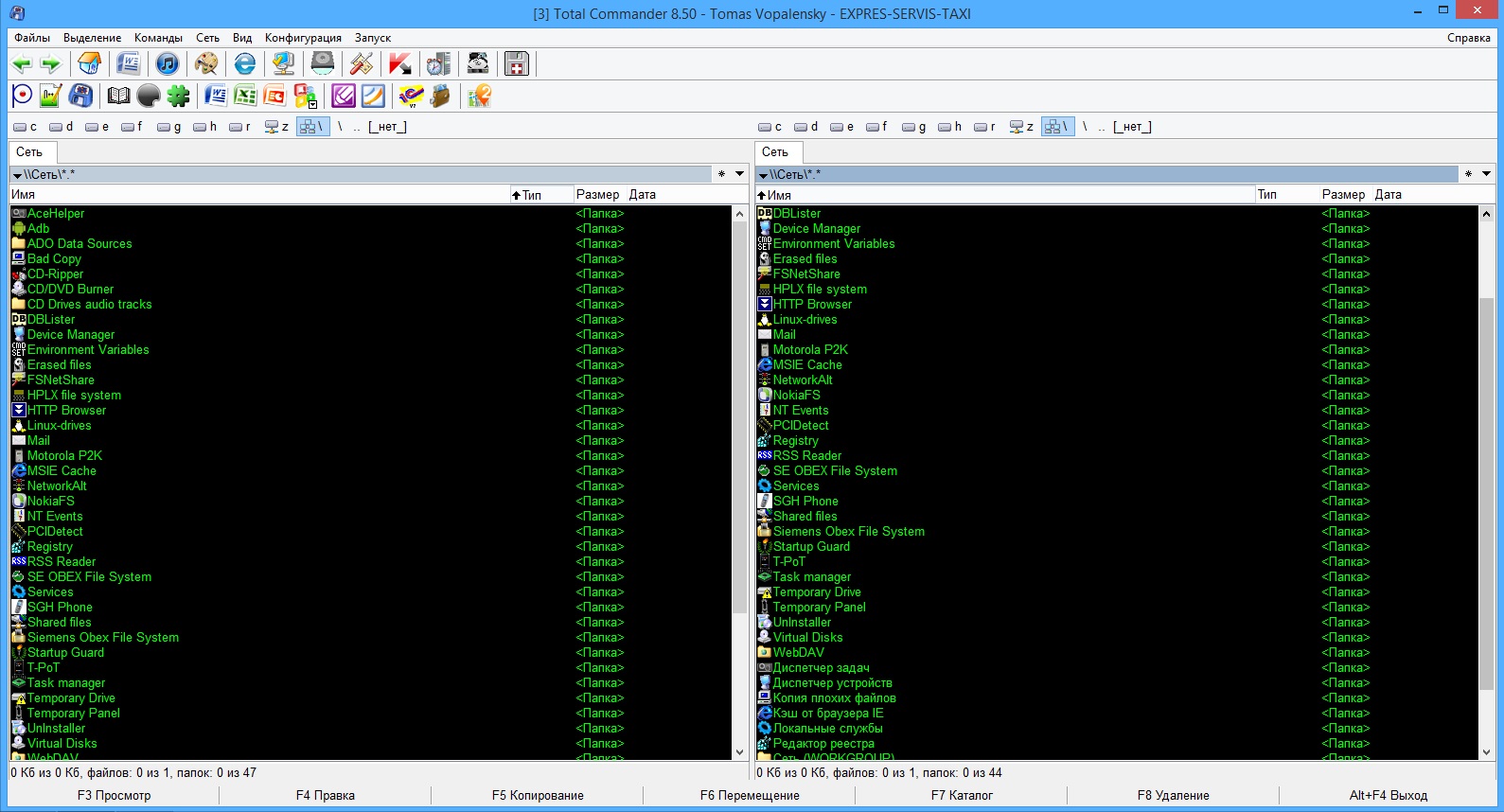Image resolution: width=1504 pixels, height=812 pixels.
Task: Open the Справка menu
Action: (1469, 38)
